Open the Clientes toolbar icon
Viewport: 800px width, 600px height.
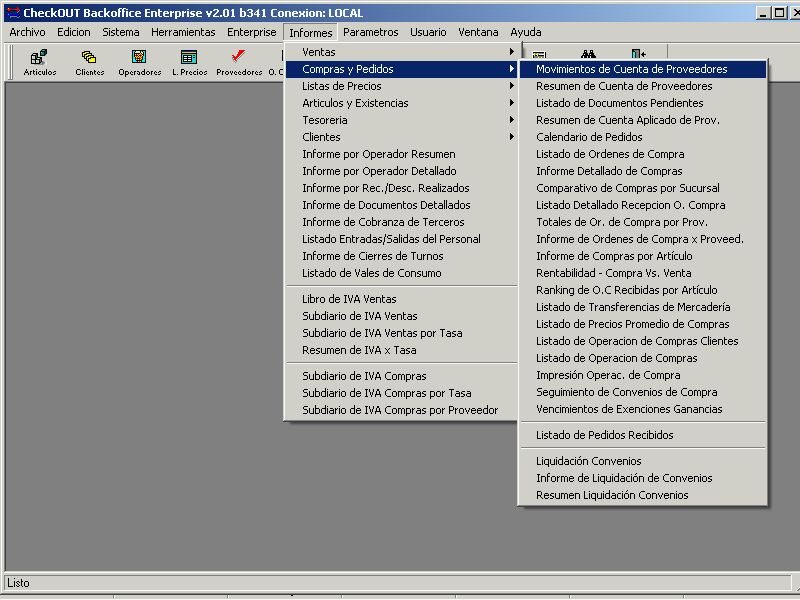point(90,62)
